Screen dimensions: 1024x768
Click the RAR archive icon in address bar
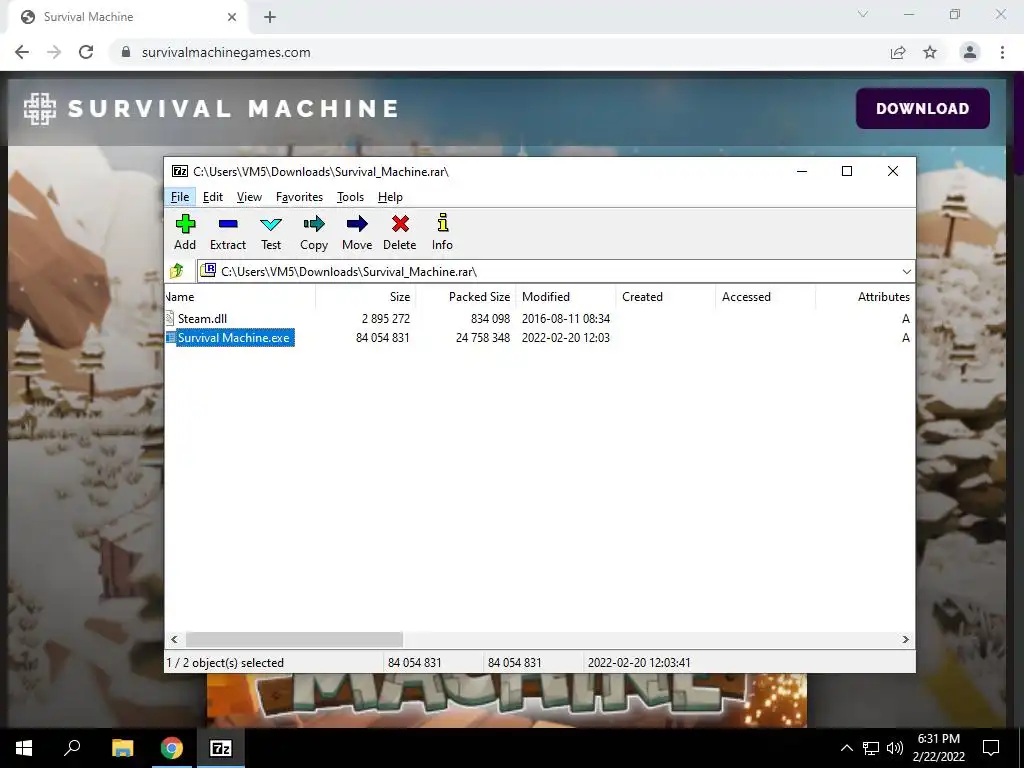[x=208, y=270]
